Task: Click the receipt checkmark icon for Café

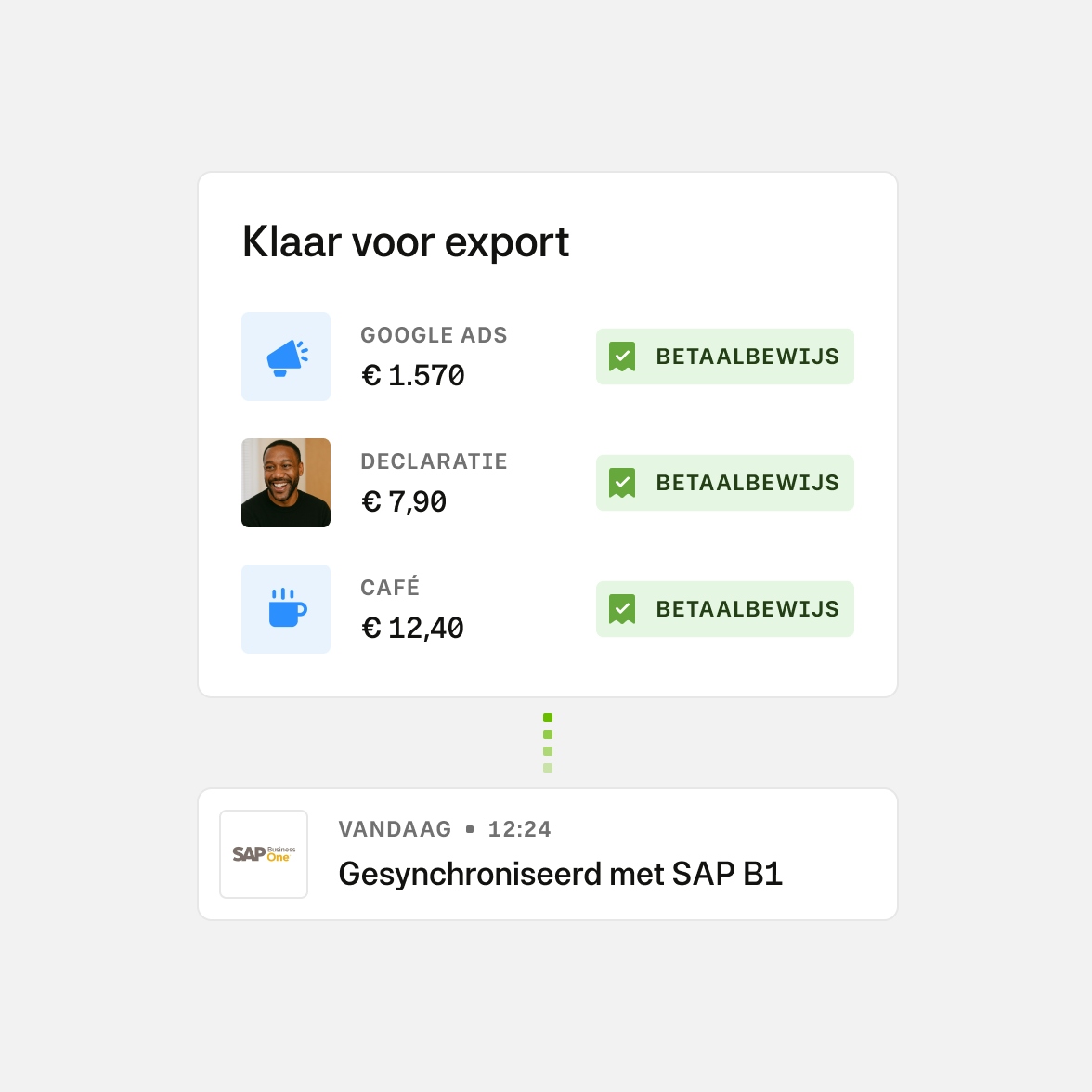Action: pyautogui.click(x=622, y=609)
